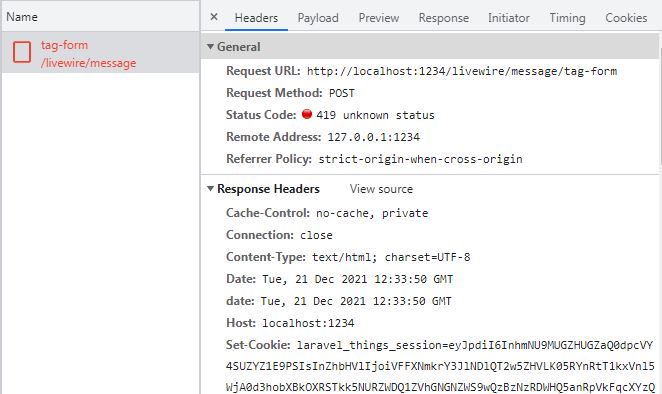Image resolution: width=662 pixels, height=394 pixels.
Task: Click the lowercase date header value
Action: [x=356, y=301]
